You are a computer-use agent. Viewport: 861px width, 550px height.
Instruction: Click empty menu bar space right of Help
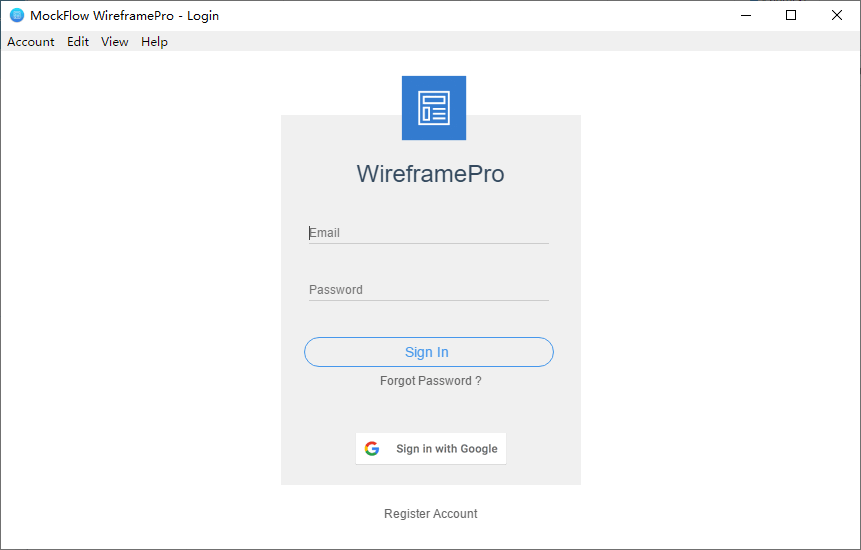[500, 42]
